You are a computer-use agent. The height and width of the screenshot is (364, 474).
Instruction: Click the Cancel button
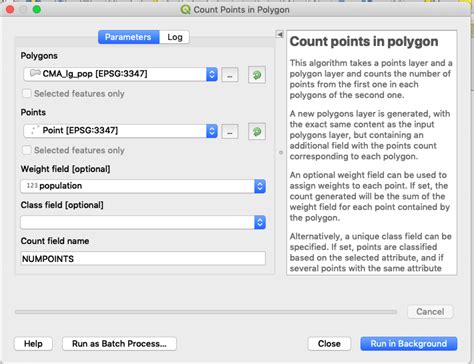(430, 312)
